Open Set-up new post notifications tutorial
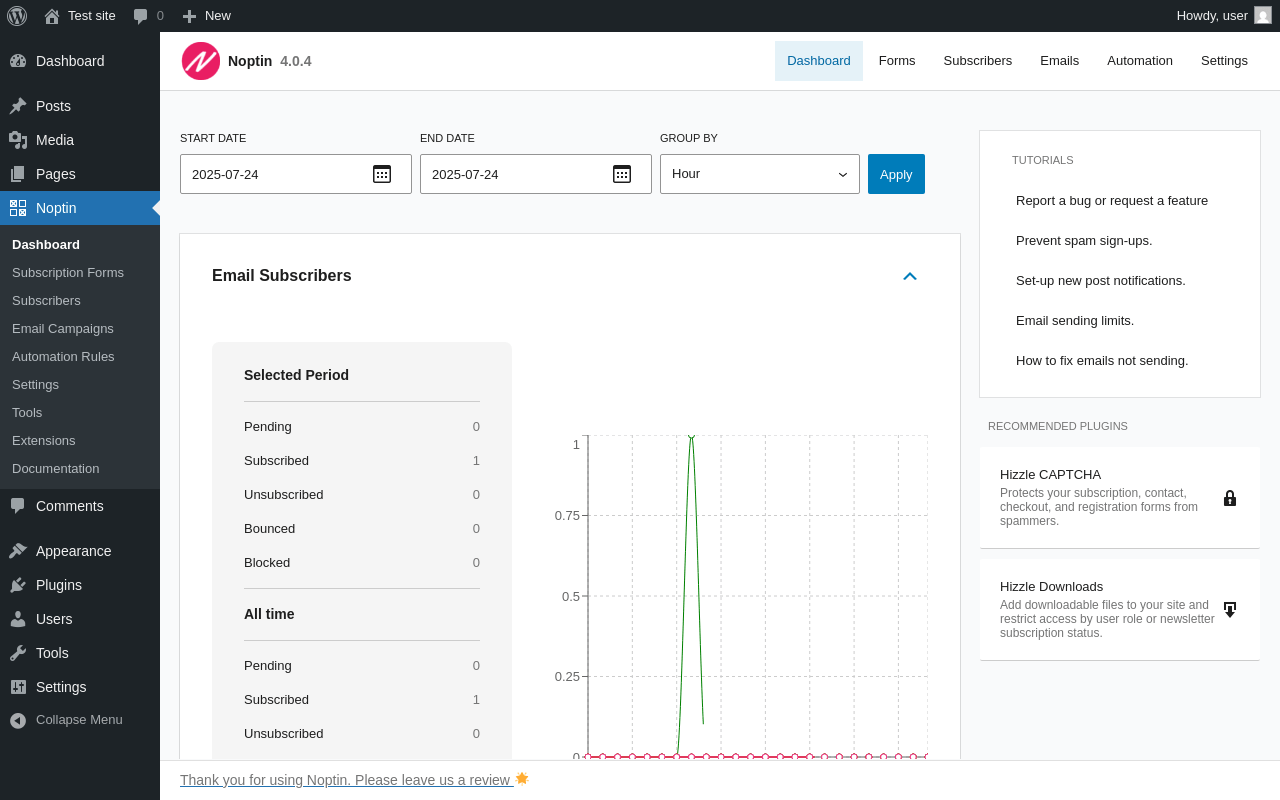This screenshot has height=800, width=1280. point(1101,280)
